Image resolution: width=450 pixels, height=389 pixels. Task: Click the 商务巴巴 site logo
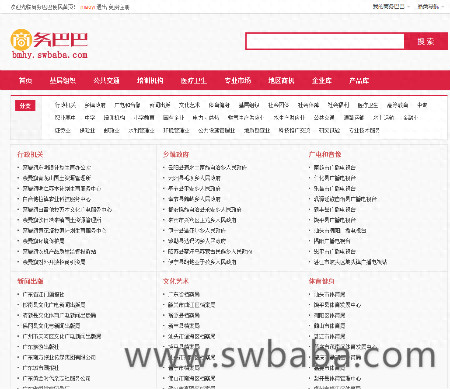[x=49, y=44]
